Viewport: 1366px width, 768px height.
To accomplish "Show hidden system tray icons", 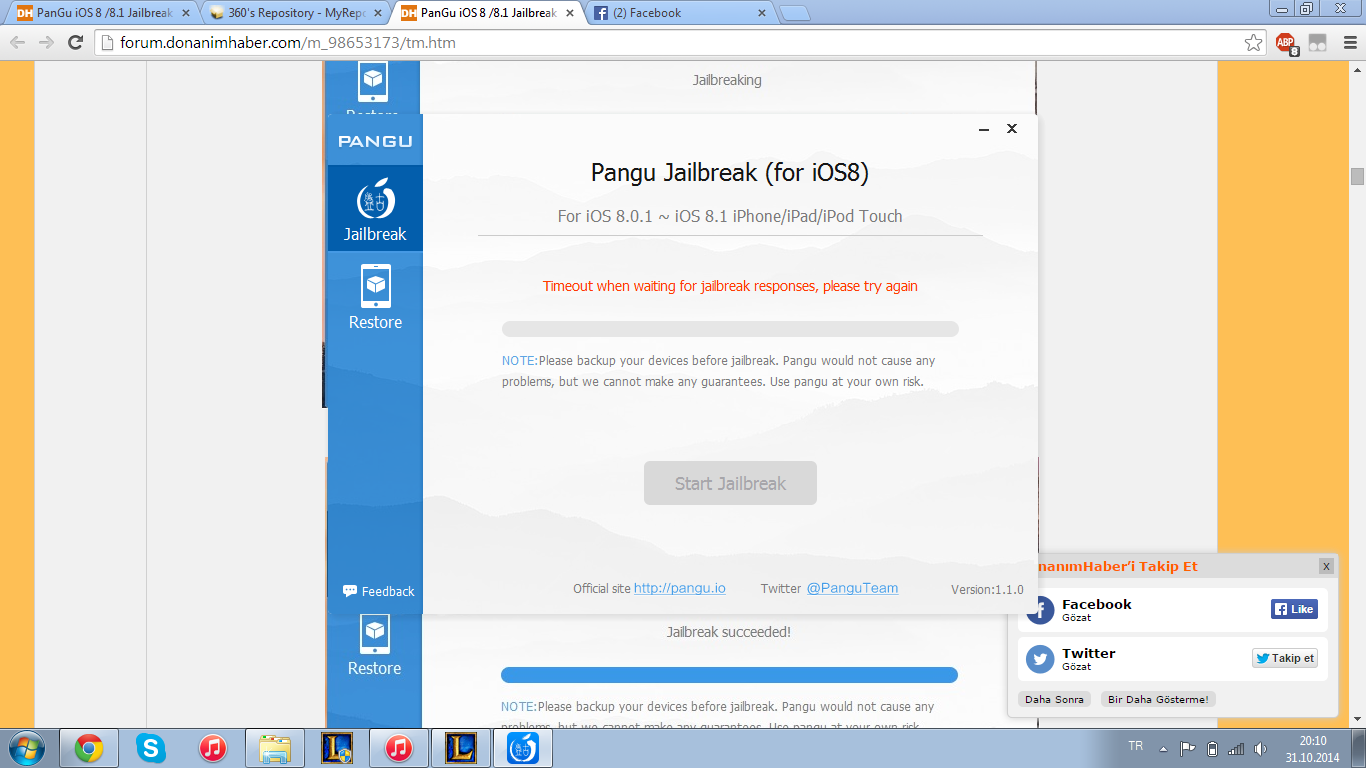I will pyautogui.click(x=1163, y=748).
